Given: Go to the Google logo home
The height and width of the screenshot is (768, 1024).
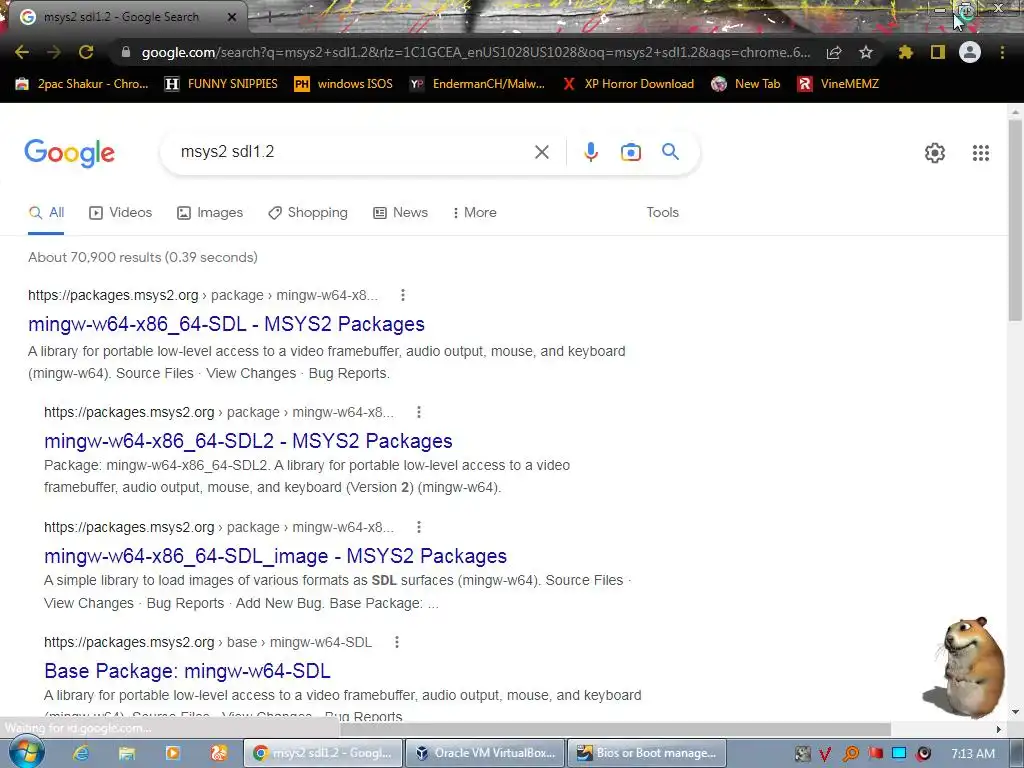Looking at the screenshot, I should (69, 153).
